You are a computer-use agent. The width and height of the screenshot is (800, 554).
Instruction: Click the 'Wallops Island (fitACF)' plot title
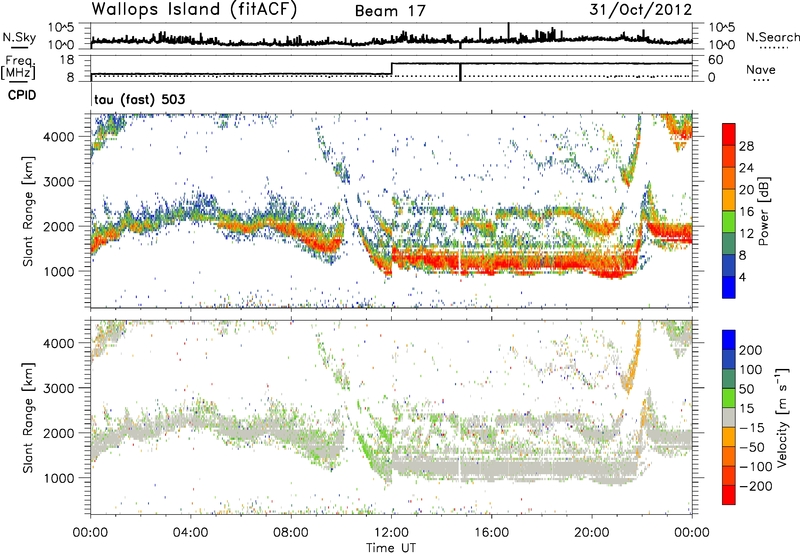tap(194, 10)
